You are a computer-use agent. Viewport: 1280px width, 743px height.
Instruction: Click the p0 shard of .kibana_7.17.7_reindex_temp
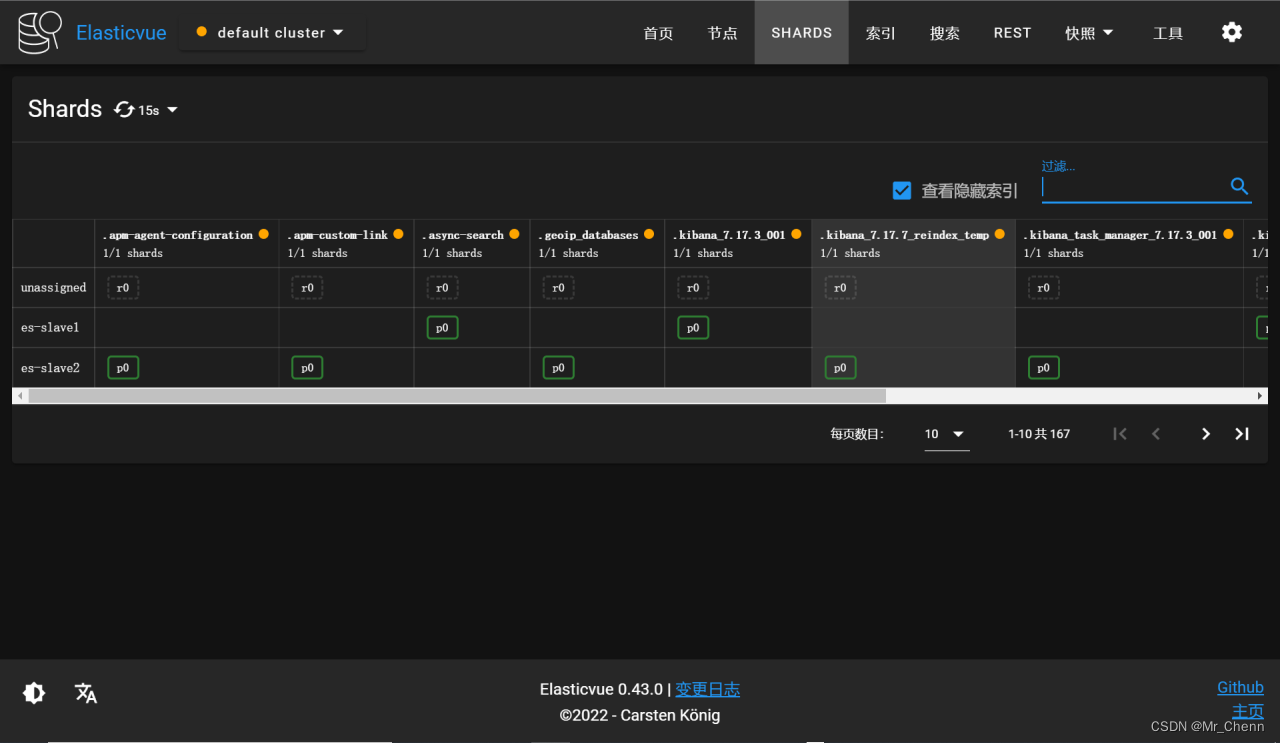[x=840, y=368]
